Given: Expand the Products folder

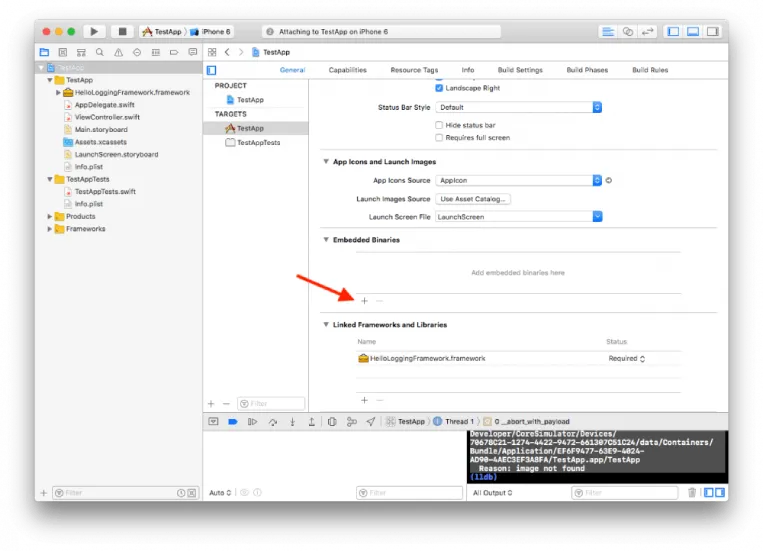Looking at the screenshot, I should point(50,216).
